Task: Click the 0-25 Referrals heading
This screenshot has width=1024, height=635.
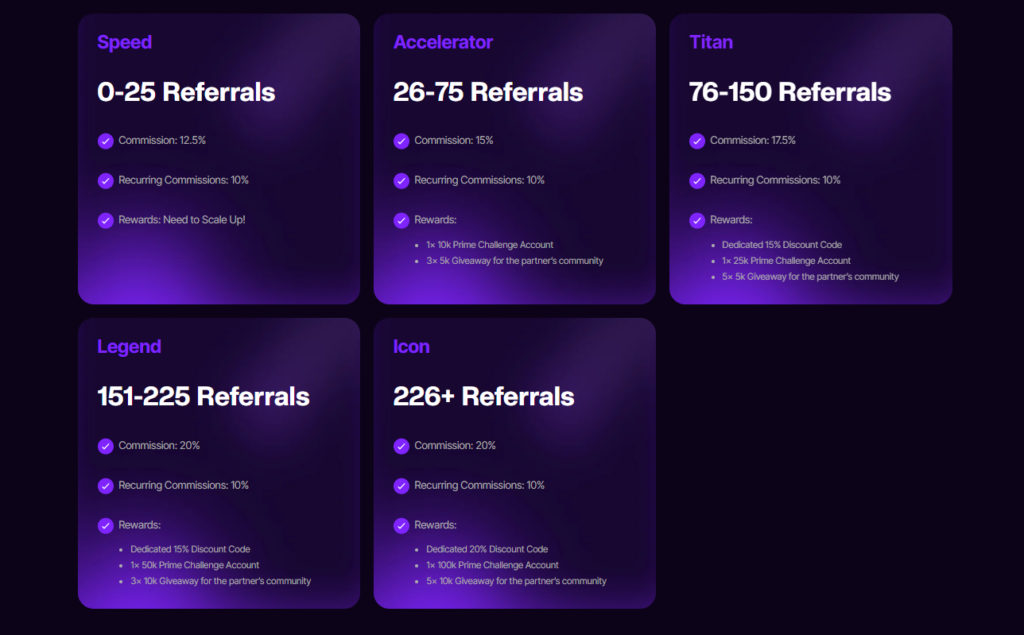Action: [x=186, y=92]
